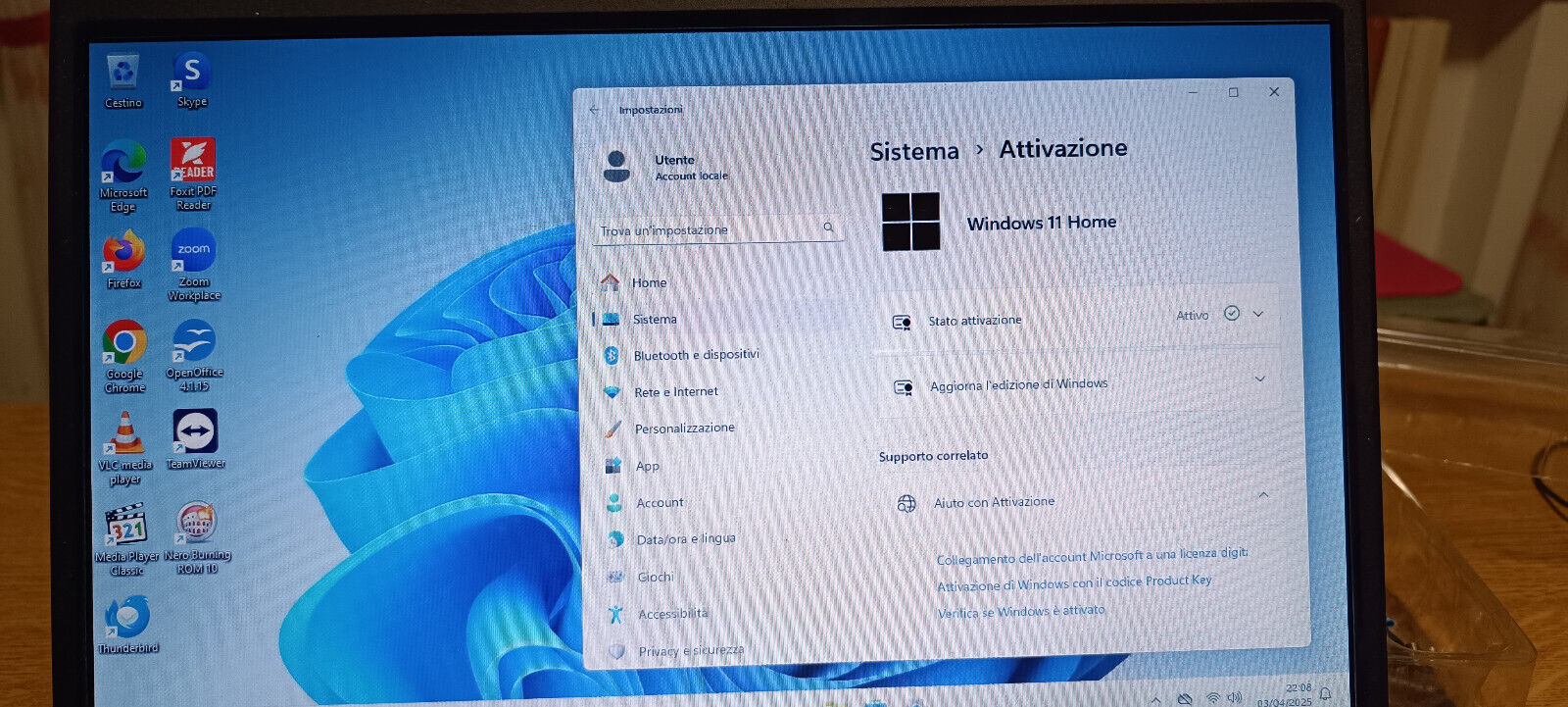Screen dimensions: 1568x707
Task: Open Attivazione di Windows con Product Key link
Action: point(1074,582)
